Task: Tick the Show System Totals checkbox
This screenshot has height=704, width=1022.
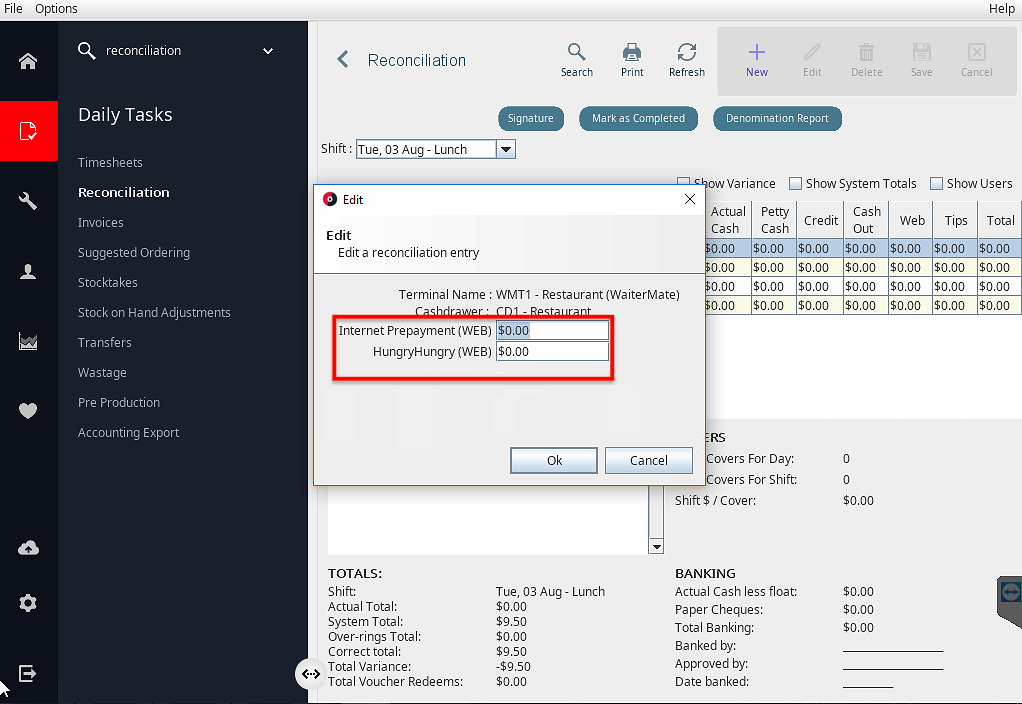Action: [795, 184]
